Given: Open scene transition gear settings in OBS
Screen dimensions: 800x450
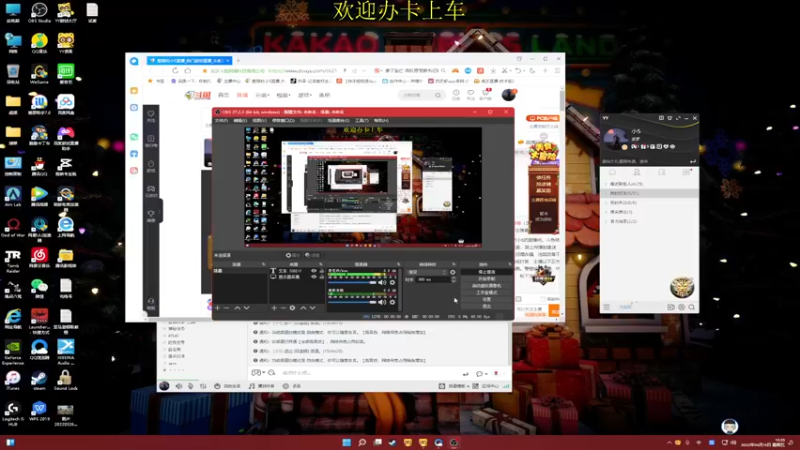Looking at the screenshot, I should (453, 272).
